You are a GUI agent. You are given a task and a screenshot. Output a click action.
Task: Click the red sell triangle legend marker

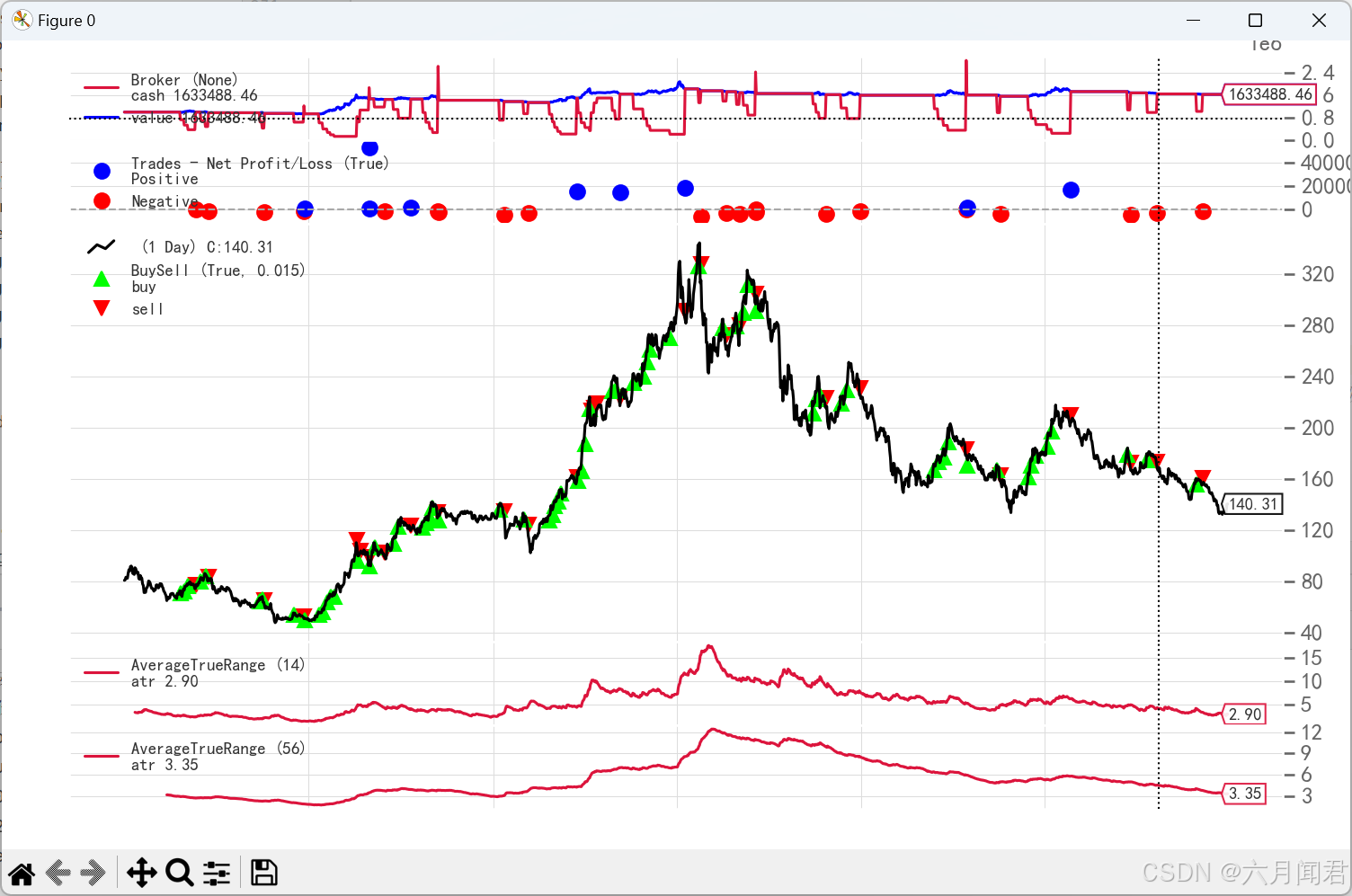point(102,308)
